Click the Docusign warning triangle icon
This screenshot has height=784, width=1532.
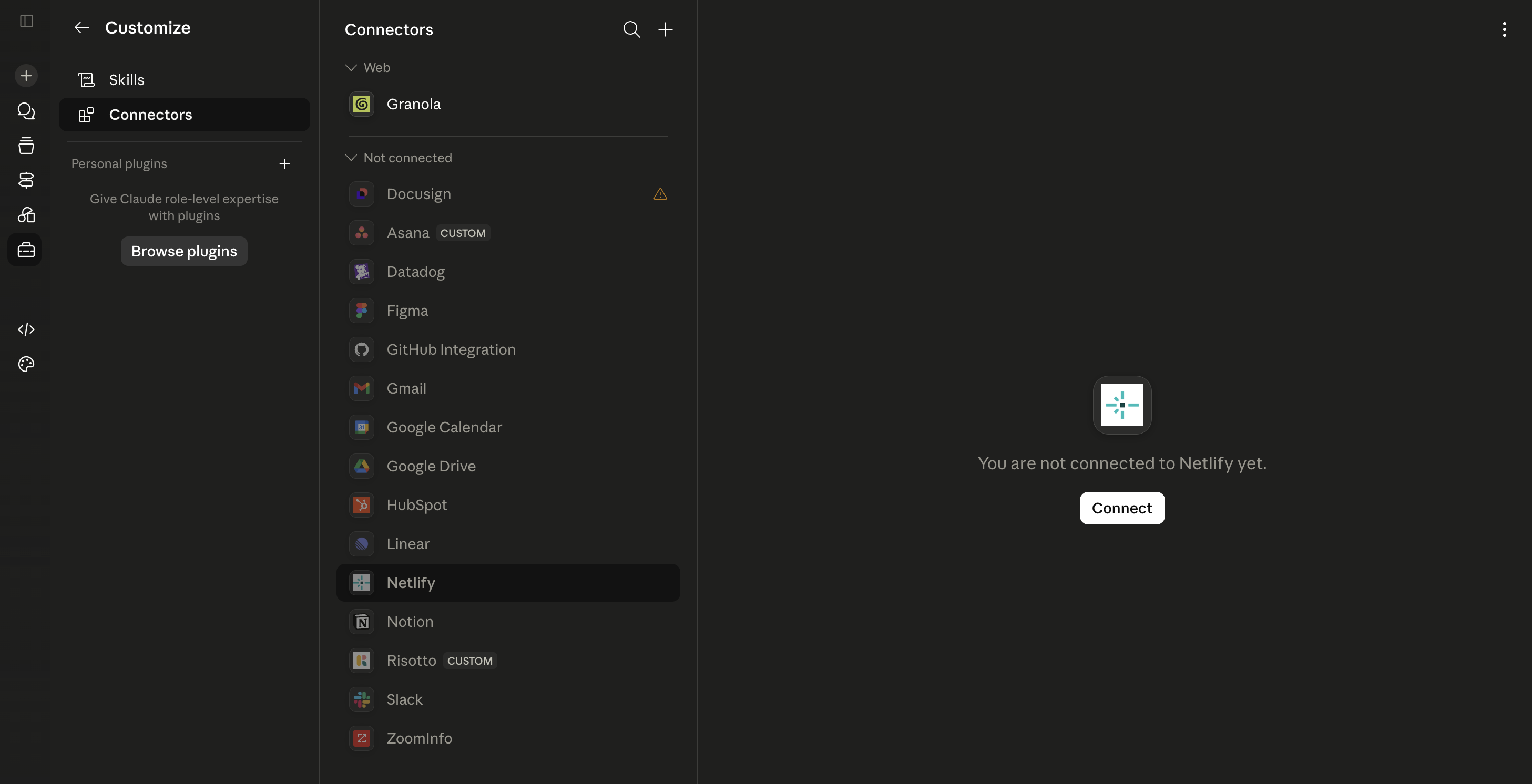(660, 194)
